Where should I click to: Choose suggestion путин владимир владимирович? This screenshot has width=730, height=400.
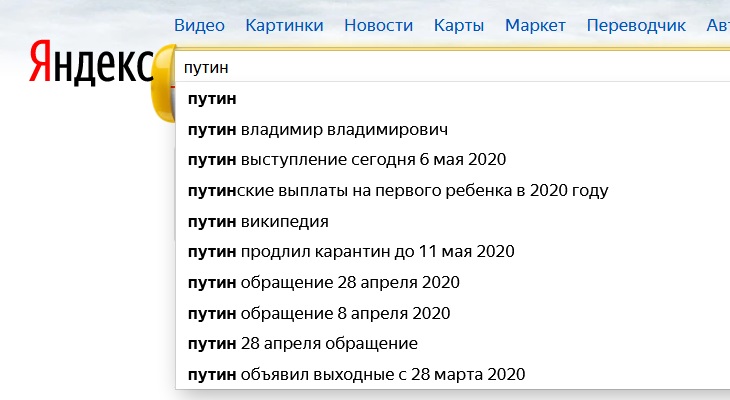pyautogui.click(x=453, y=129)
